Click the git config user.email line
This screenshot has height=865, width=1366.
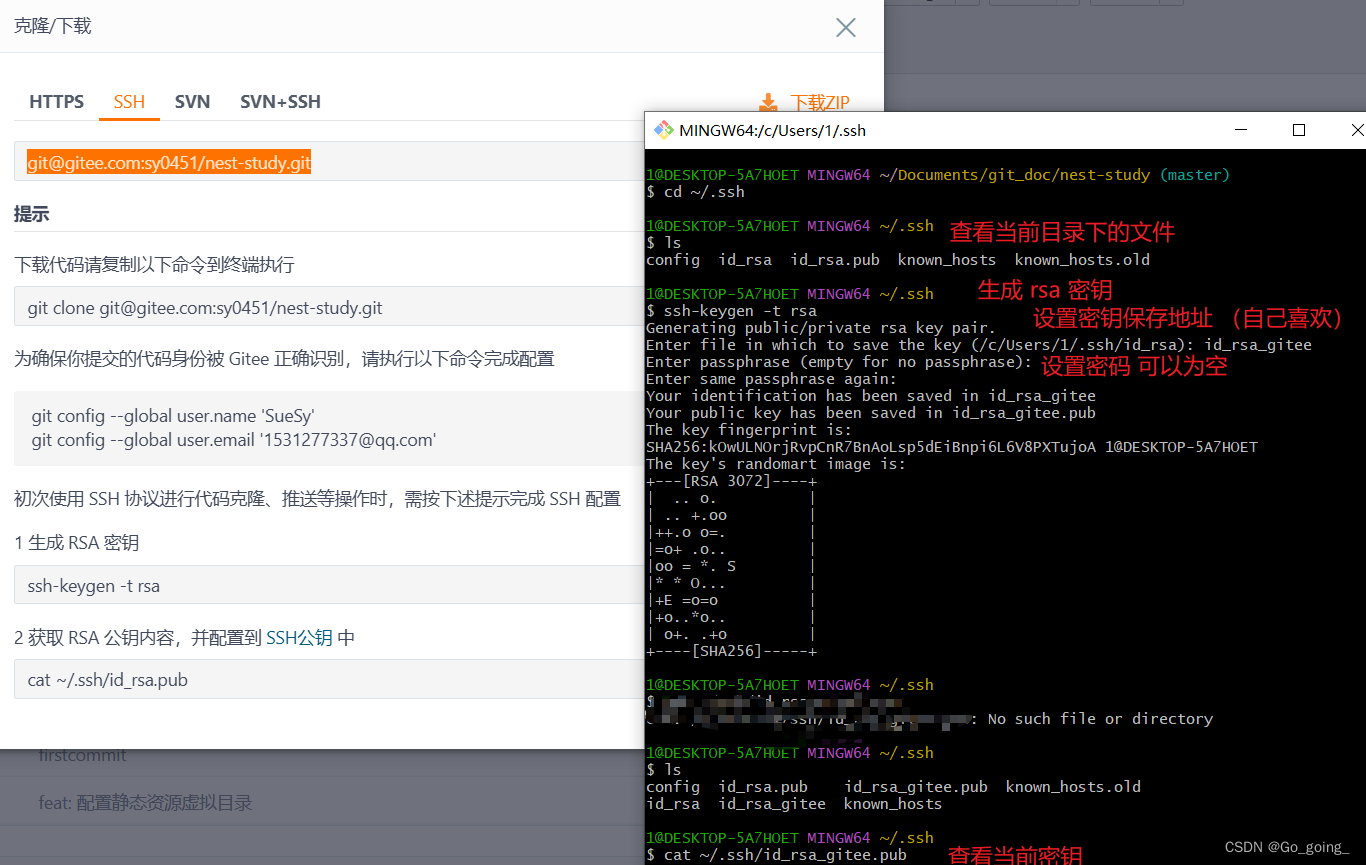tap(234, 440)
